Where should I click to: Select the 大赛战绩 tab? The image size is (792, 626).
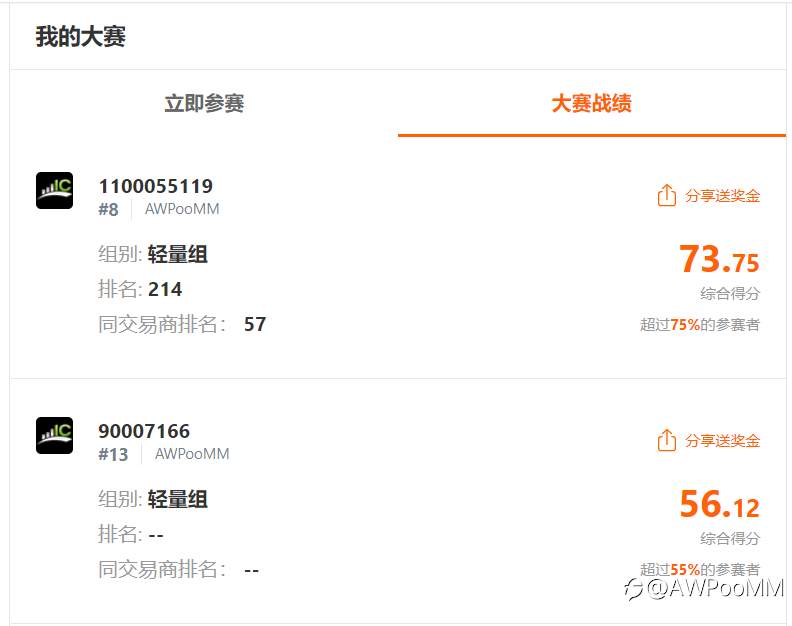click(591, 103)
